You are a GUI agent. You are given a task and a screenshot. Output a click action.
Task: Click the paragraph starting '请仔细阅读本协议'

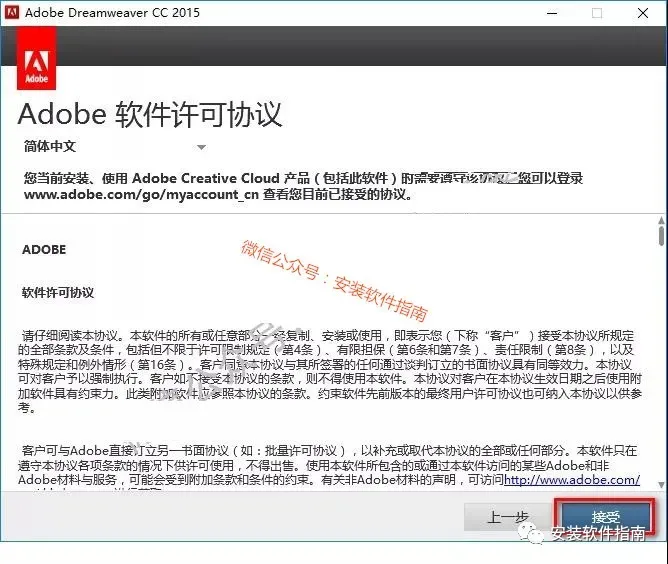[x=330, y=371]
